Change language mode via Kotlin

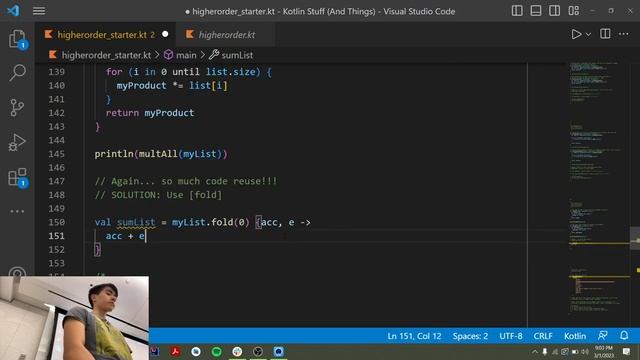[x=575, y=336]
